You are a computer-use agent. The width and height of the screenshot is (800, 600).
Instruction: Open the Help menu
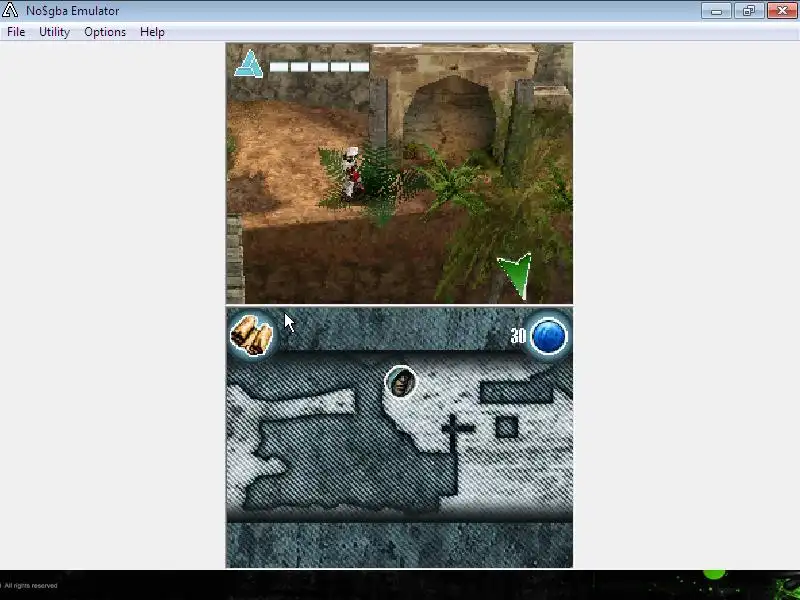click(152, 32)
